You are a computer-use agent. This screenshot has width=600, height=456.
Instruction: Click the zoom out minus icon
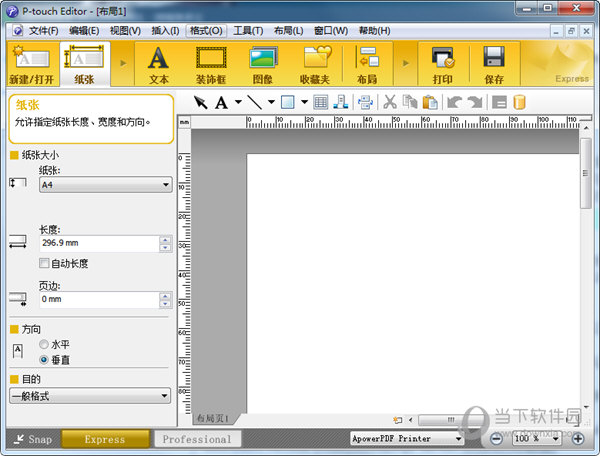coord(496,438)
